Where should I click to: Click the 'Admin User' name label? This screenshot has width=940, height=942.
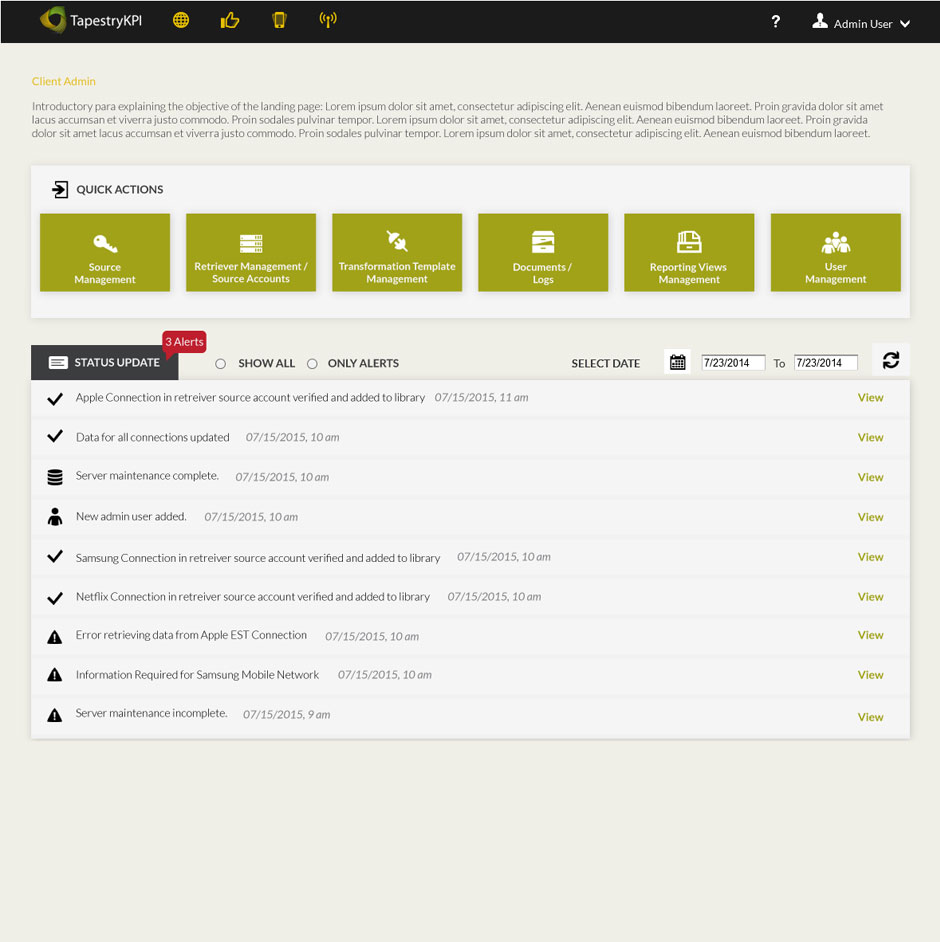coord(863,24)
